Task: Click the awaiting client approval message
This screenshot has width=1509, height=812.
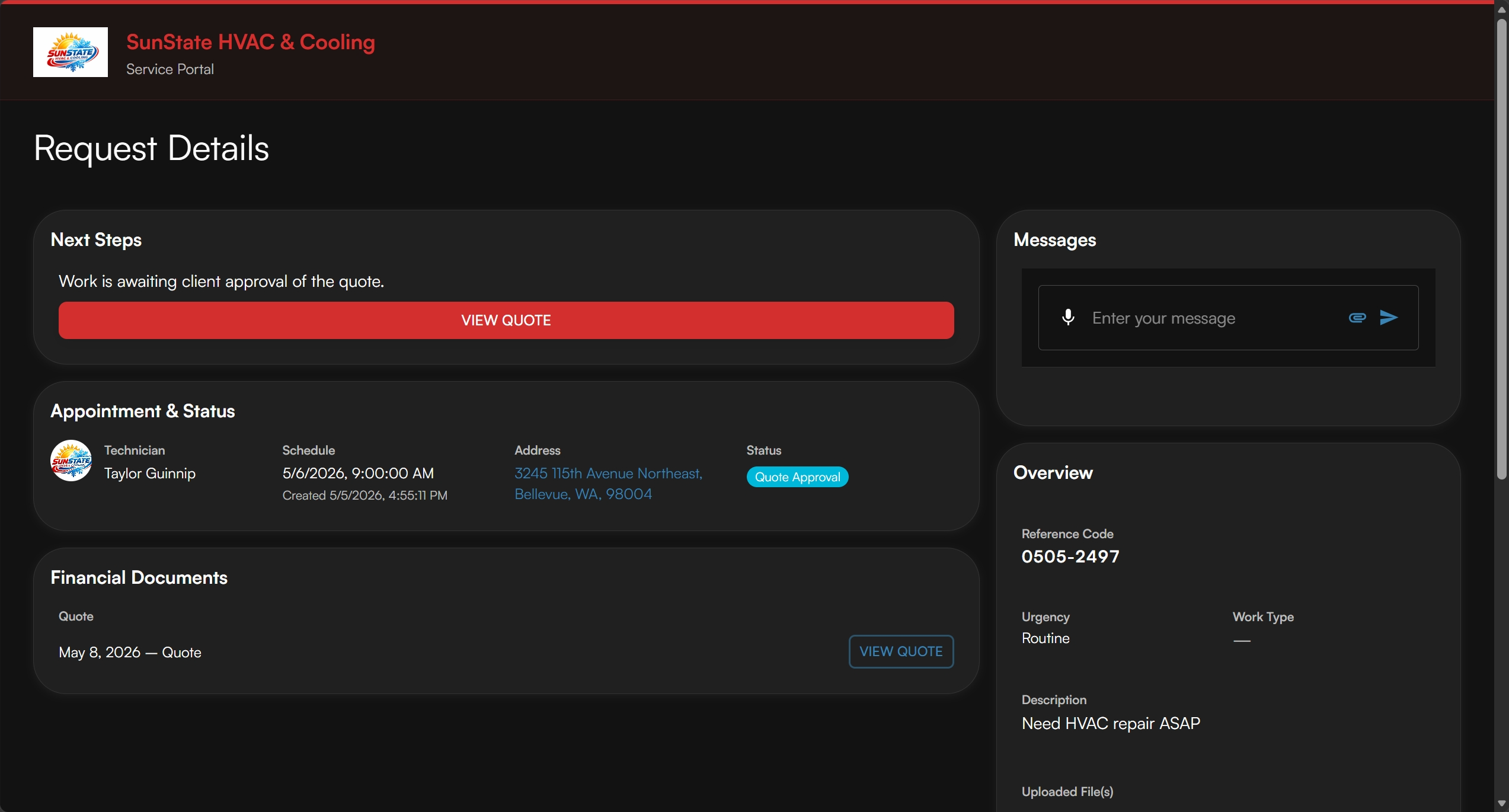Action: [221, 282]
